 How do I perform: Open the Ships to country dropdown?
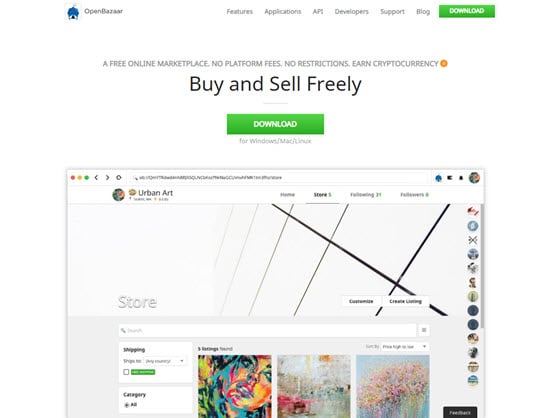165,361
